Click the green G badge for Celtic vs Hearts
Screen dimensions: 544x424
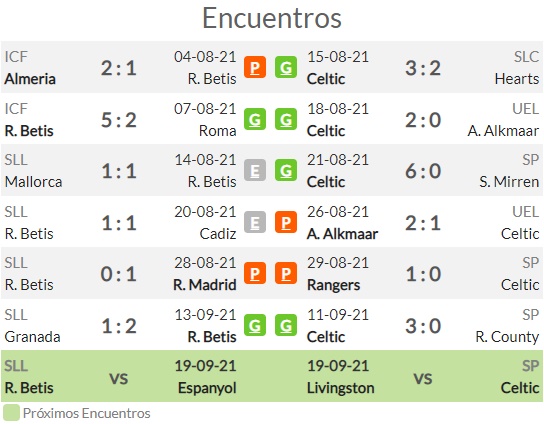pyautogui.click(x=286, y=67)
